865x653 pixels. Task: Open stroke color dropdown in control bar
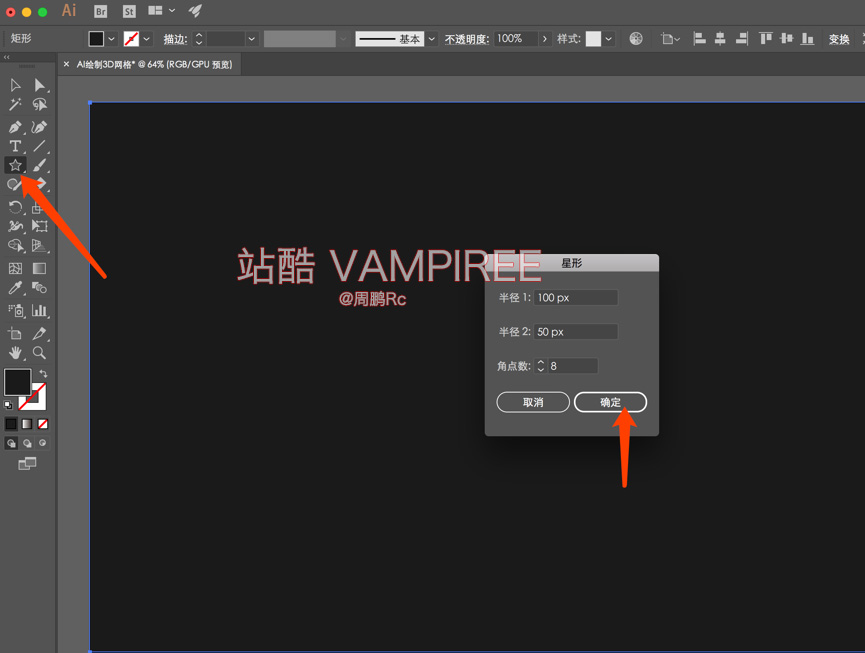click(146, 39)
